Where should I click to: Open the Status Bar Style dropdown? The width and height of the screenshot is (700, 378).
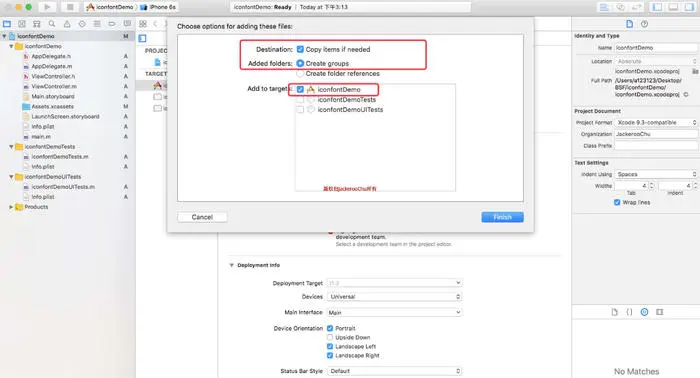pyautogui.click(x=395, y=371)
